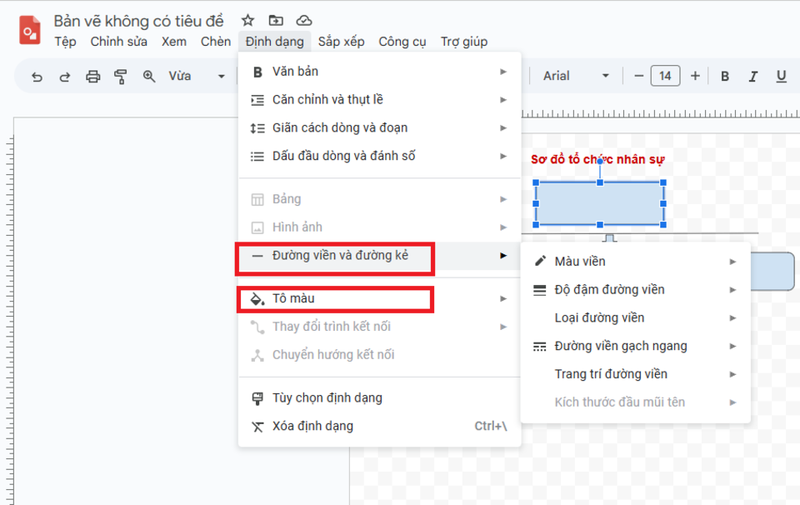Expand arrow next to Đường viền gạch ngang
Image resolution: width=800 pixels, height=505 pixels.
click(733, 346)
